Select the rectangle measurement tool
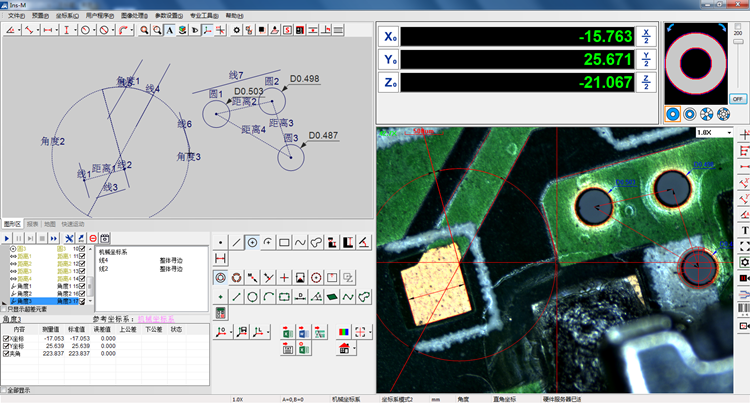The width and height of the screenshot is (750, 403). click(284, 242)
